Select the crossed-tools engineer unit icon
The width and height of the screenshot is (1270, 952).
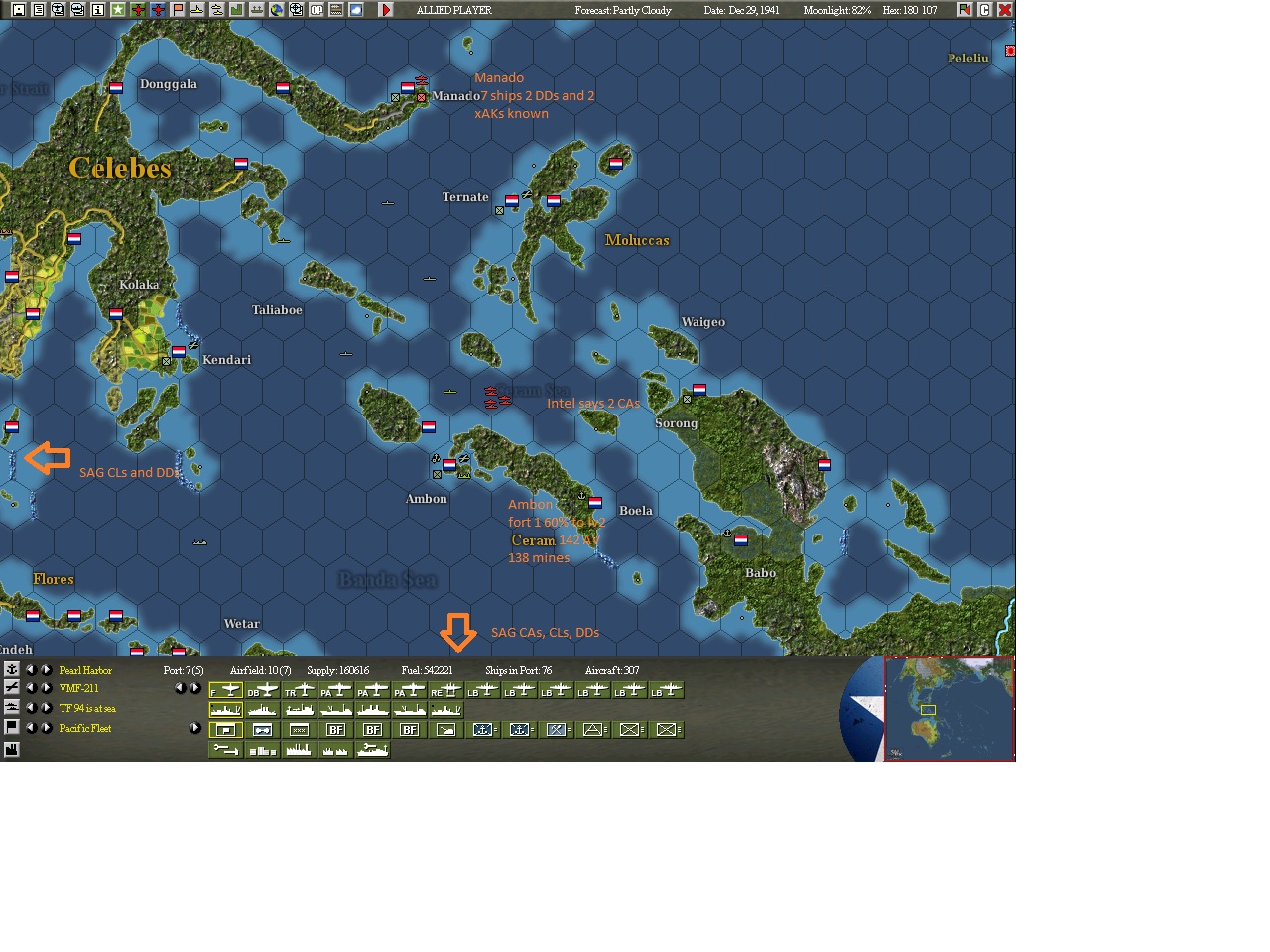point(557,730)
